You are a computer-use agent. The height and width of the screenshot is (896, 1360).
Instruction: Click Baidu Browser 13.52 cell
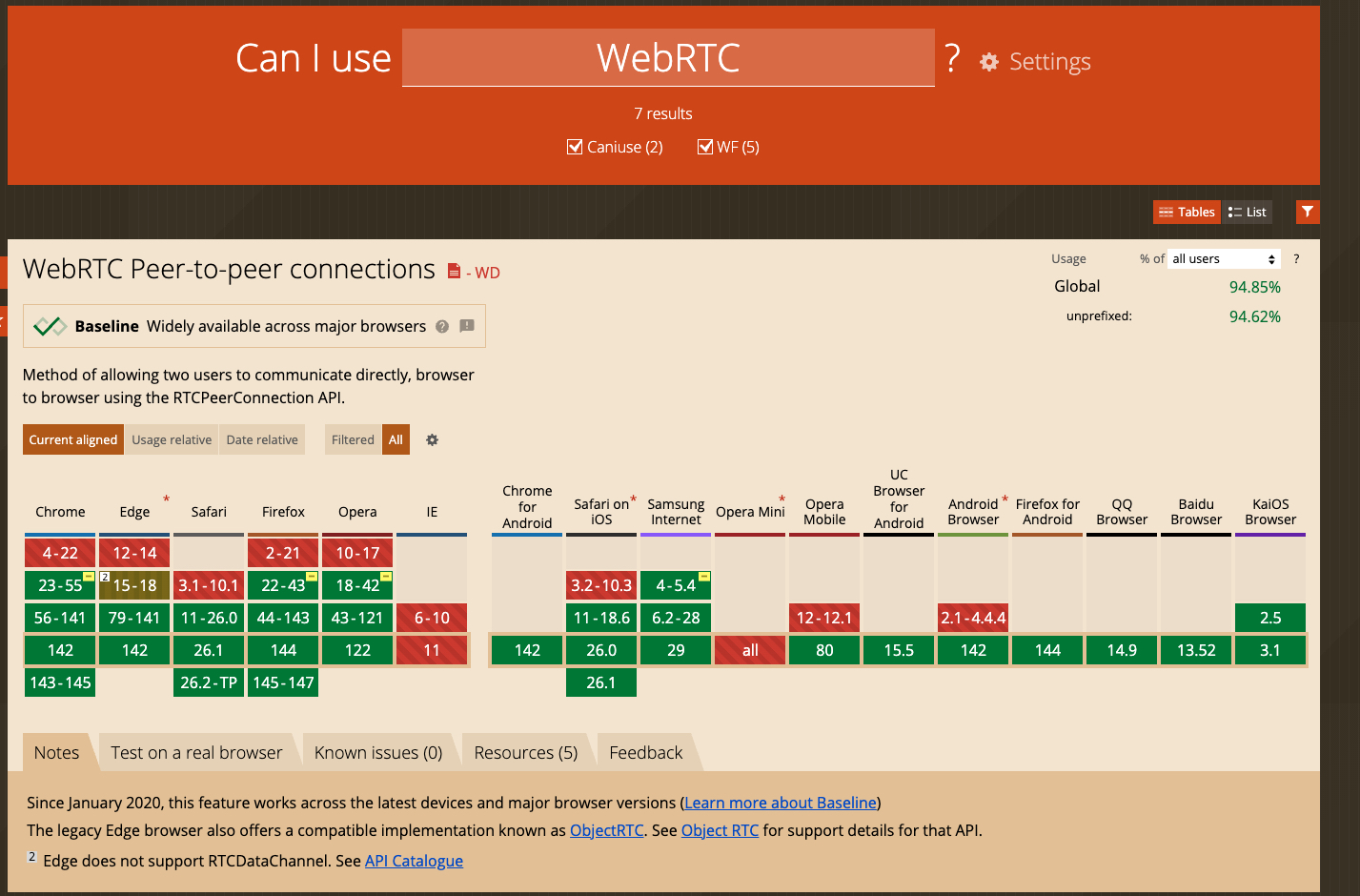pos(1196,650)
